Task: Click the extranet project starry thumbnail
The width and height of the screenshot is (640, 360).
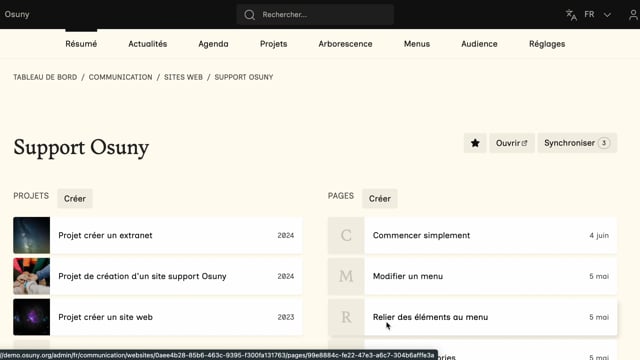Action: pos(31,235)
